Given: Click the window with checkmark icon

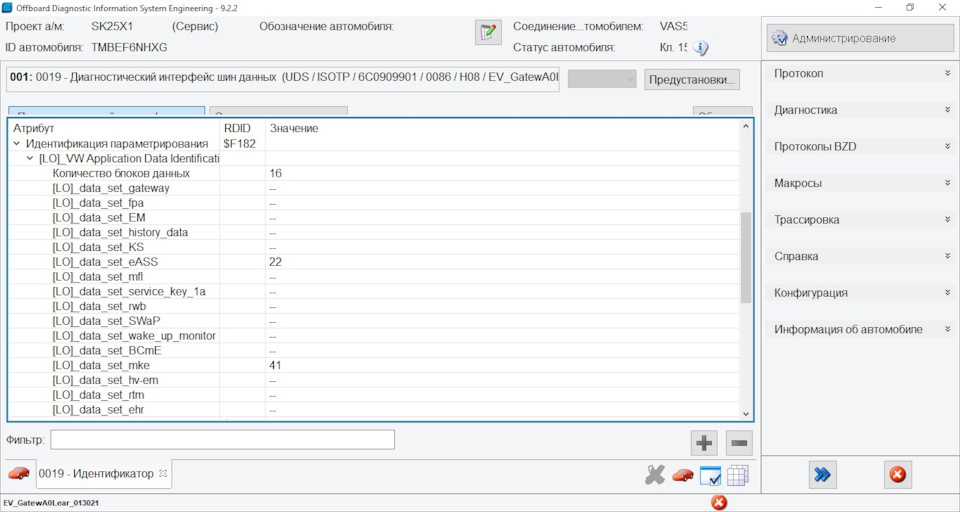Looking at the screenshot, I should (x=710, y=475).
